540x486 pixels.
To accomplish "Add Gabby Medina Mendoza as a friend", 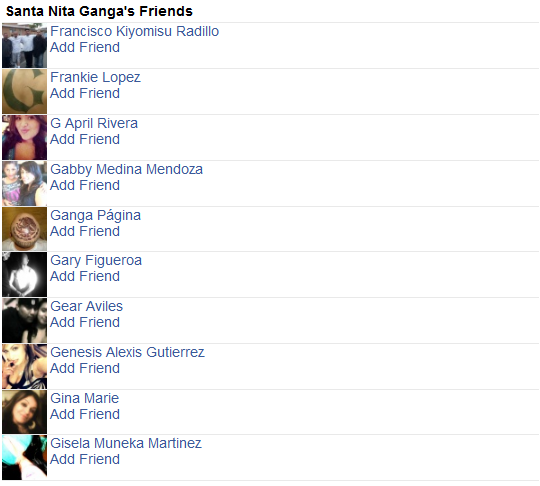I will [x=85, y=185].
